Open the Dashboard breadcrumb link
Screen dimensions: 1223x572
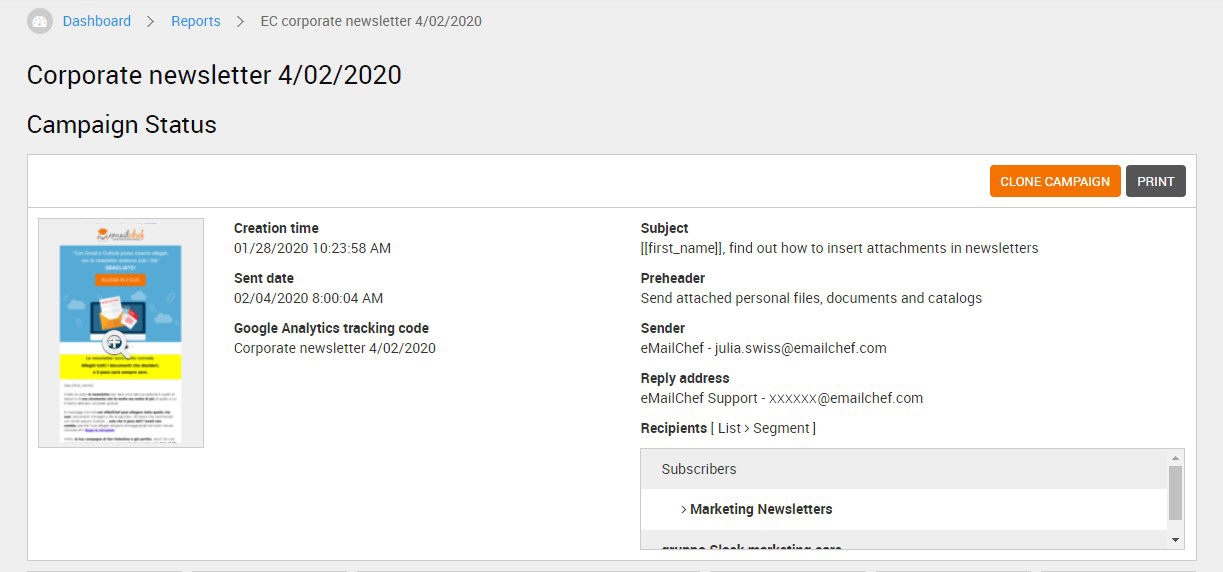click(97, 21)
